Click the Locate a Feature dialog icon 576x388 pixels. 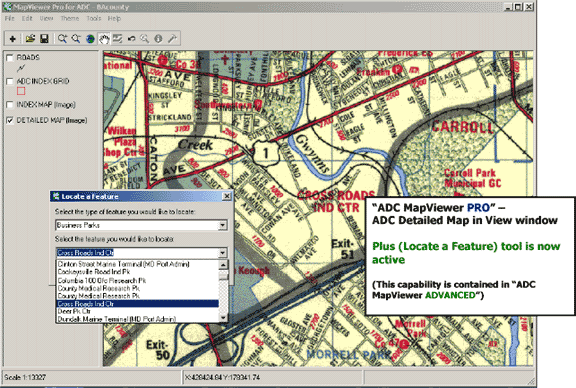point(56,196)
